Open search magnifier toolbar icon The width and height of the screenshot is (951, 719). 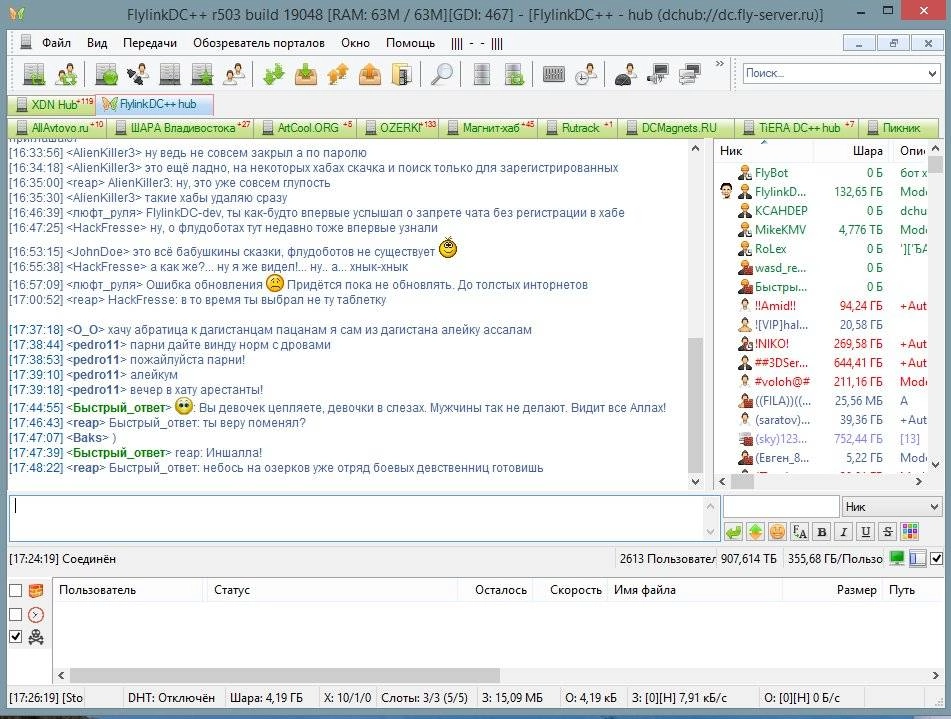[442, 74]
